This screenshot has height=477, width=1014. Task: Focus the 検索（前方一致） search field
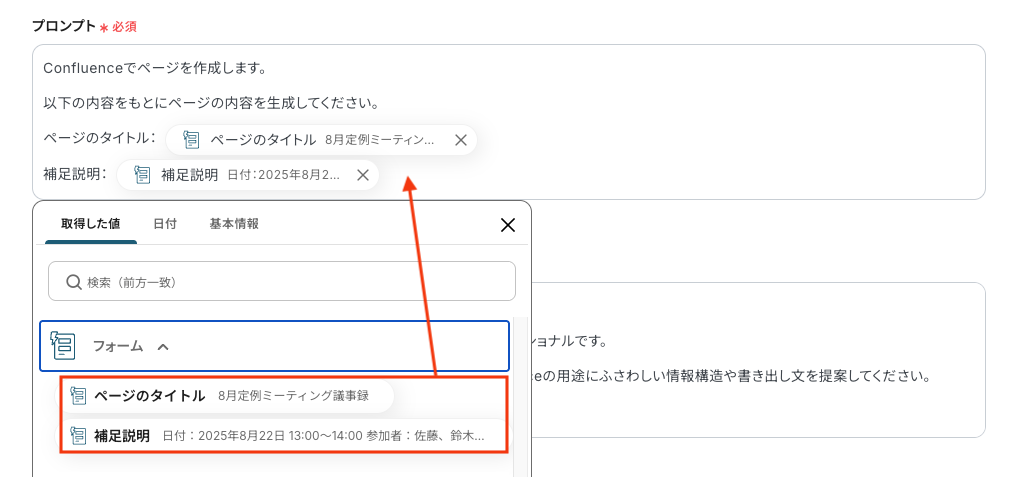290,282
